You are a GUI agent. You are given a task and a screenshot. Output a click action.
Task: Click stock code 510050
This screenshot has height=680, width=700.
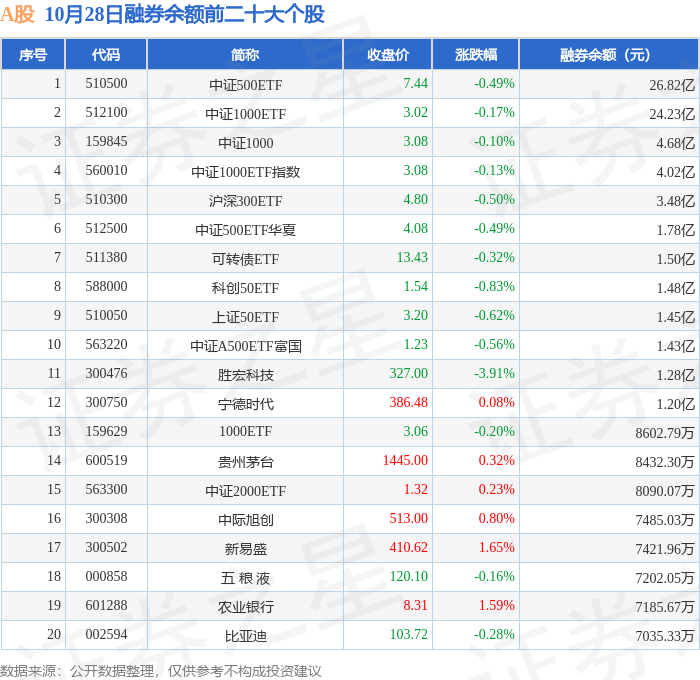click(106, 316)
